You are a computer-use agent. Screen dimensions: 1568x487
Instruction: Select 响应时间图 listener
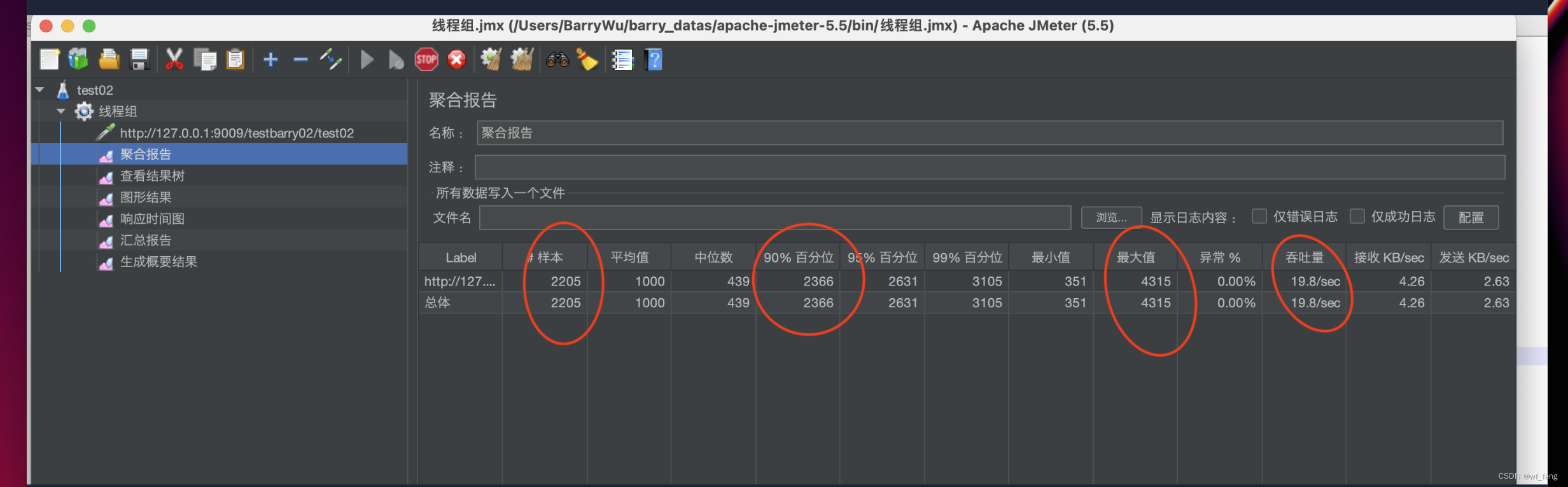(152, 219)
